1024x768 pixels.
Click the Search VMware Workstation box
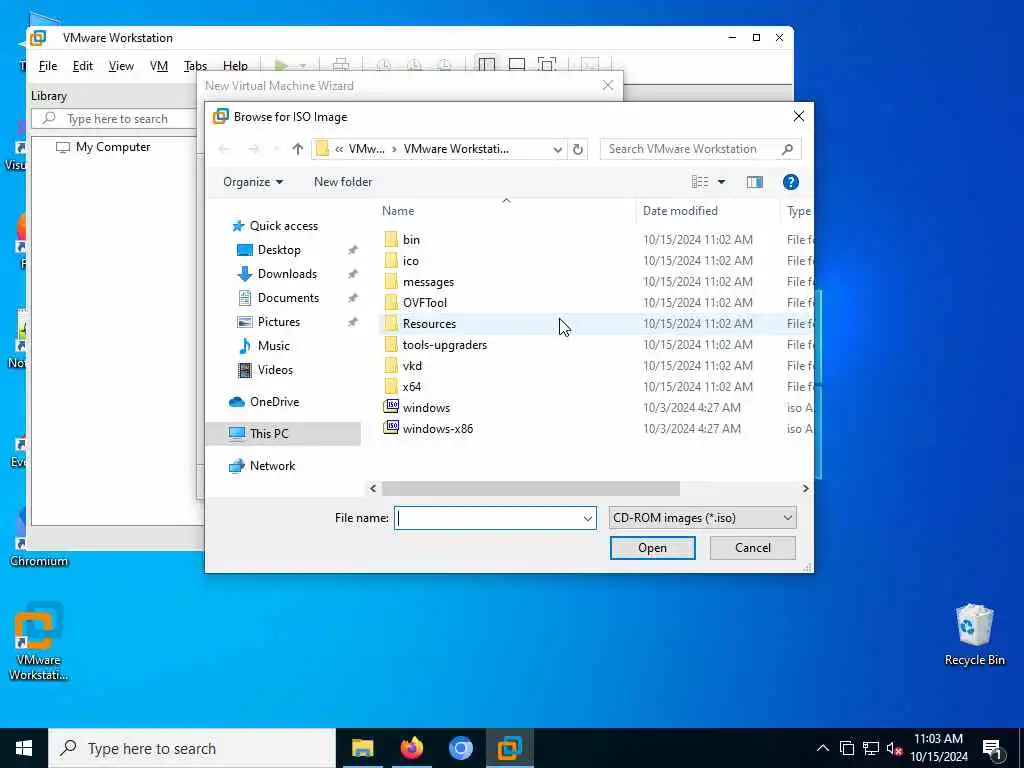pyautogui.click(x=700, y=149)
